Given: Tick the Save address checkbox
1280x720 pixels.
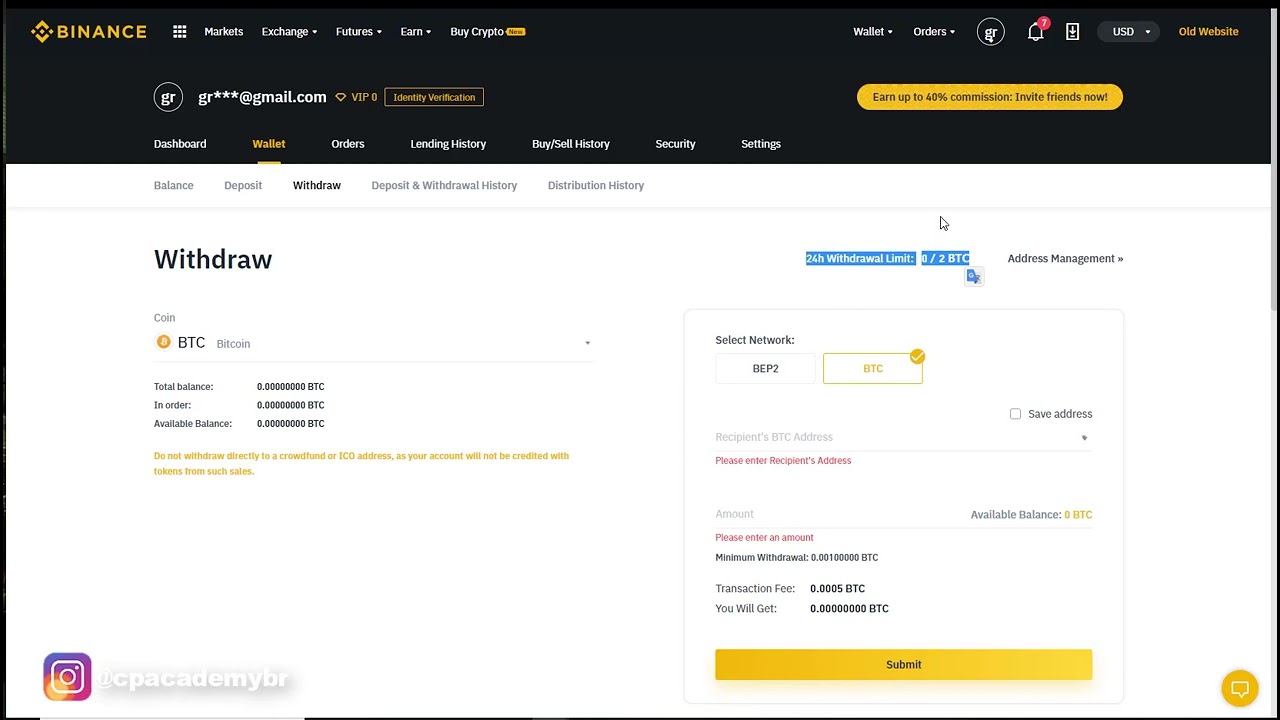Looking at the screenshot, I should 1015,414.
